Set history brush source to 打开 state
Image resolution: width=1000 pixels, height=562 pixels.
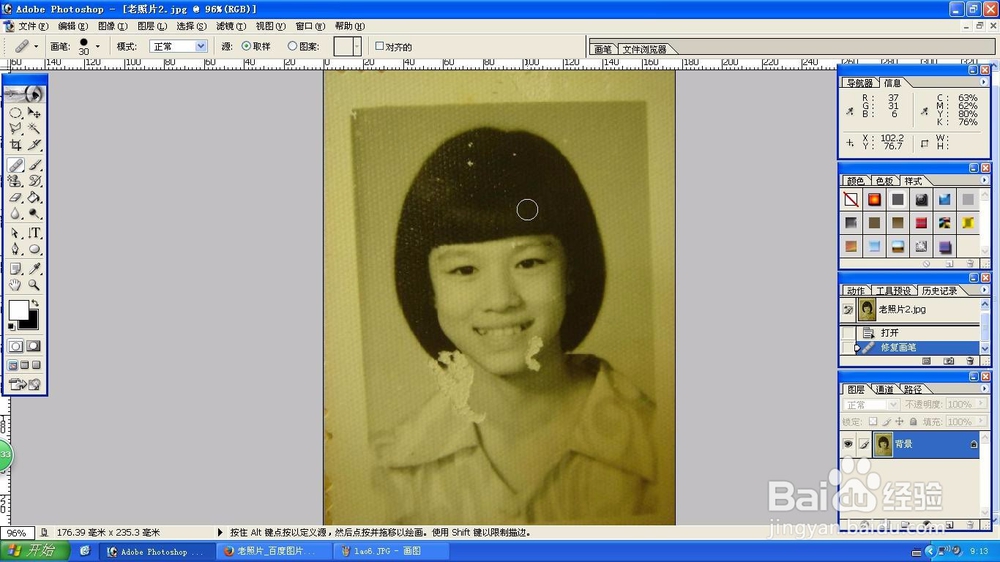click(848, 333)
